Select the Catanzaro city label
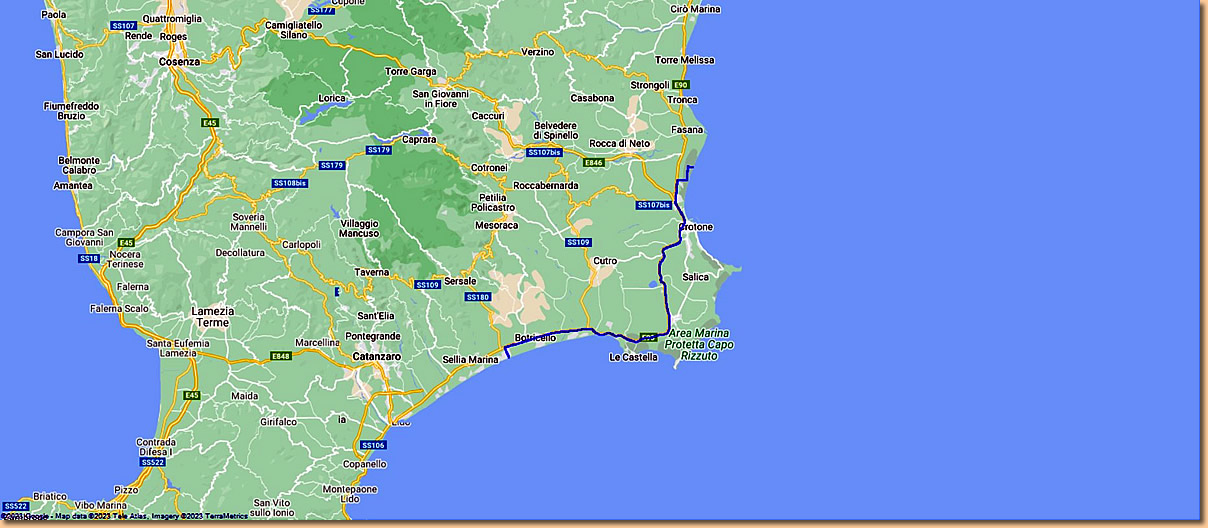 [x=377, y=356]
